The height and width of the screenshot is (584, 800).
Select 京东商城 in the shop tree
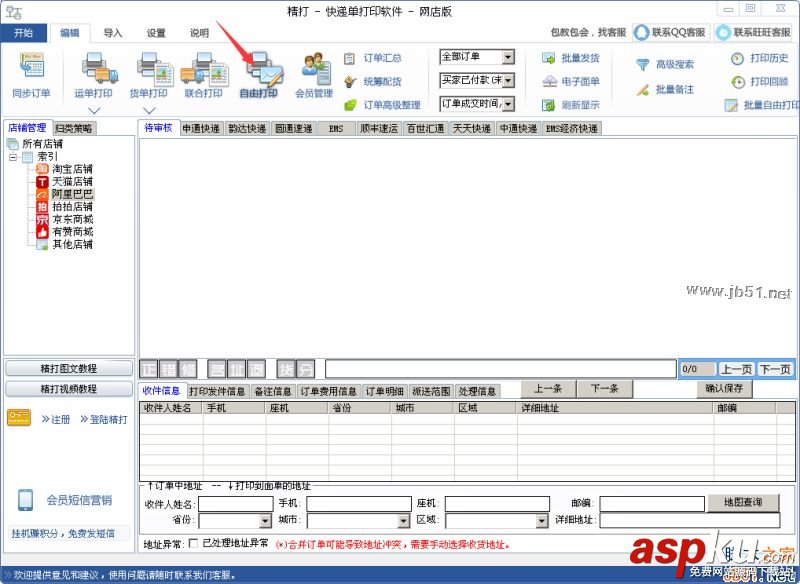tap(72, 219)
